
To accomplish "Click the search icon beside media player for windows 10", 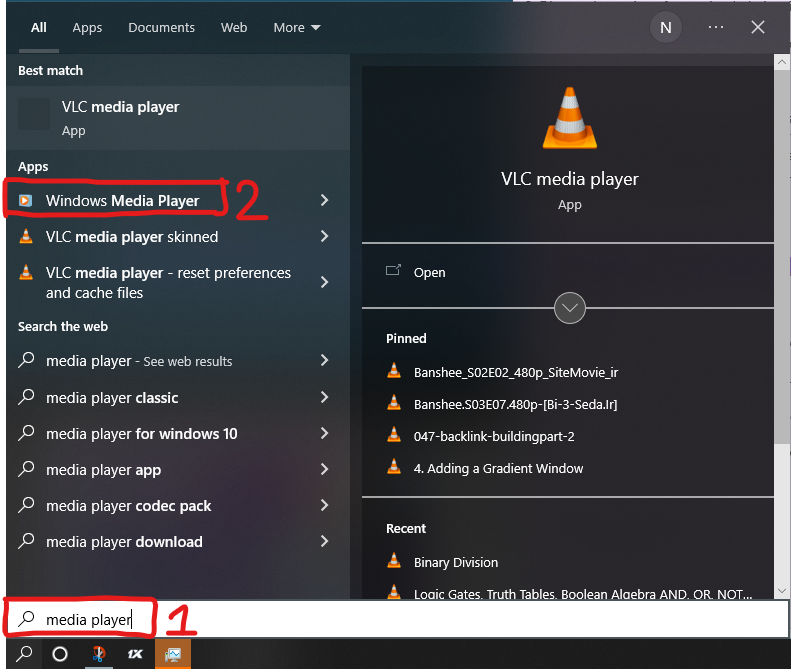I will (26, 433).
